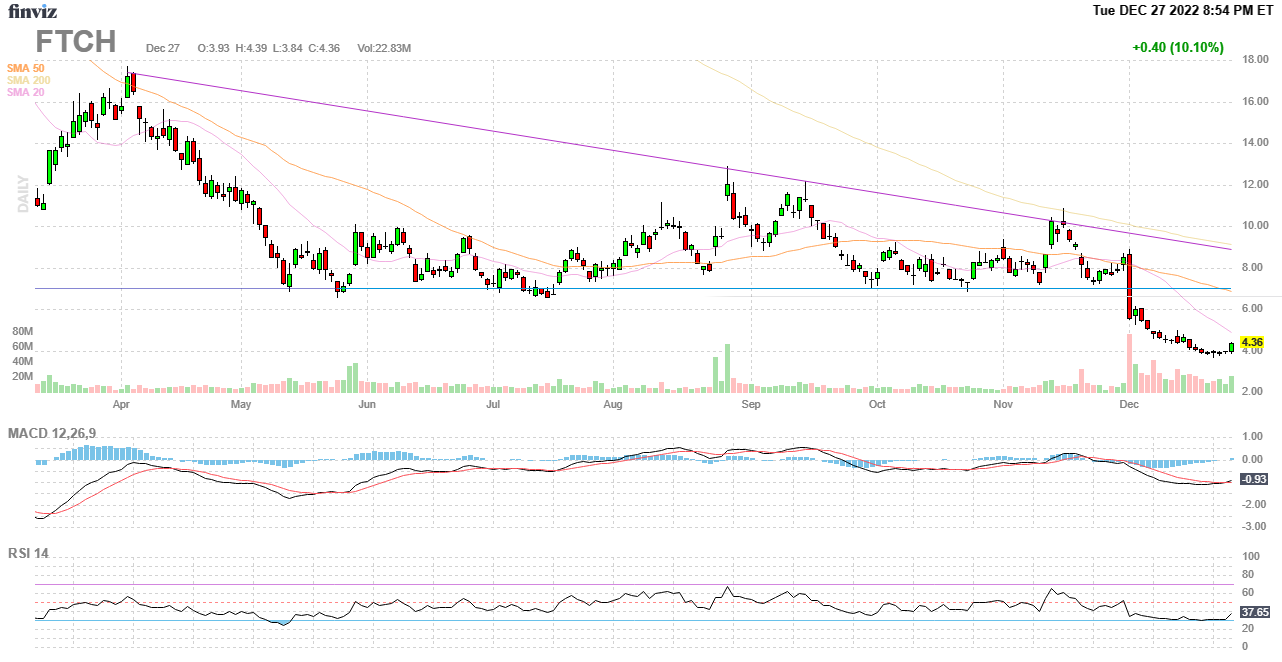Image resolution: width=1282 pixels, height=662 pixels.
Task: Click the +0.40 (10.10%) change text
Action: click(1177, 47)
